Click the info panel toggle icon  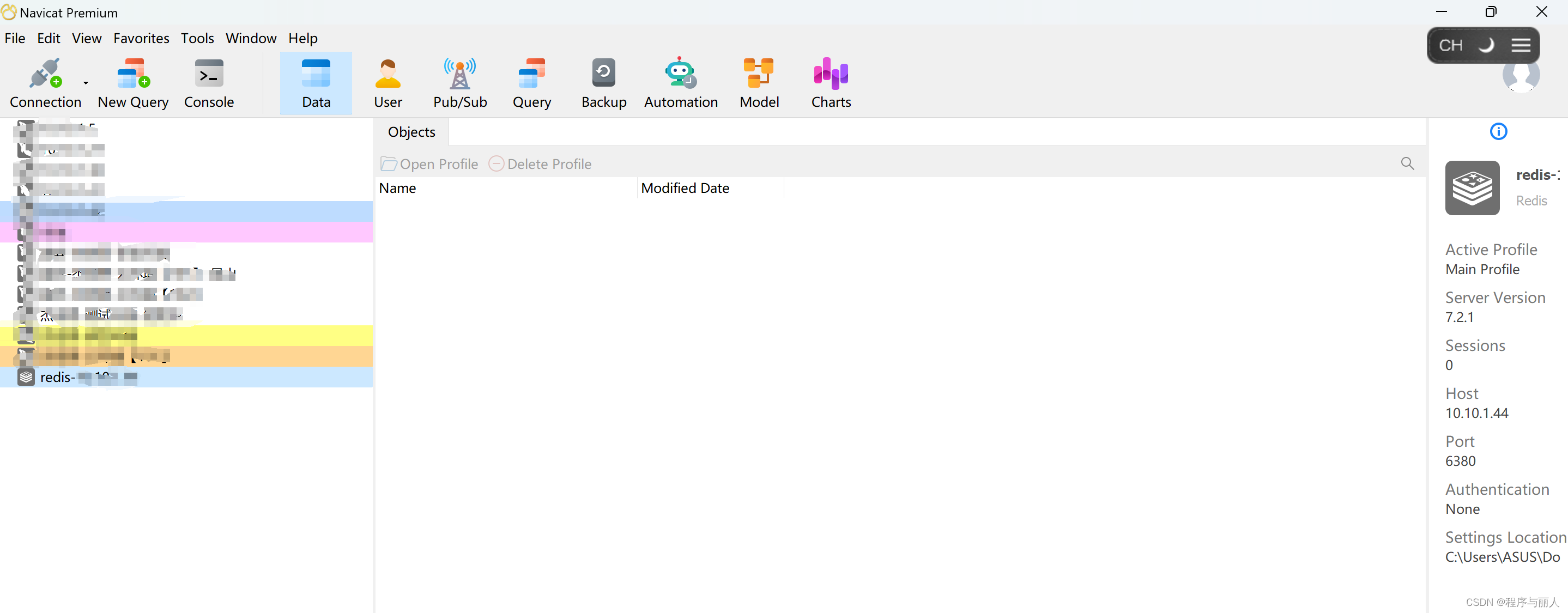pos(1499,132)
